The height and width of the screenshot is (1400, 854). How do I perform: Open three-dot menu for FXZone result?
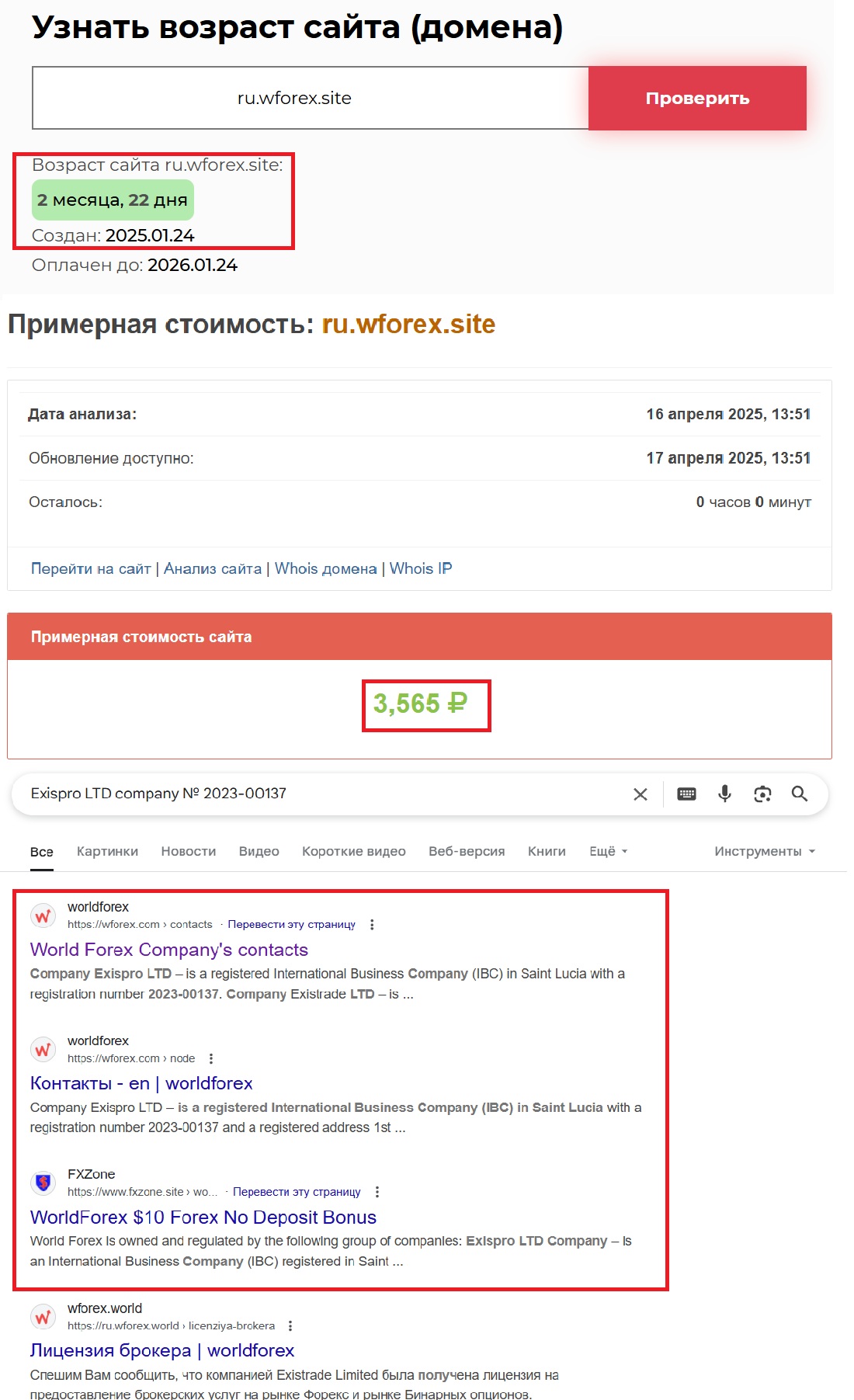pyautogui.click(x=377, y=1192)
